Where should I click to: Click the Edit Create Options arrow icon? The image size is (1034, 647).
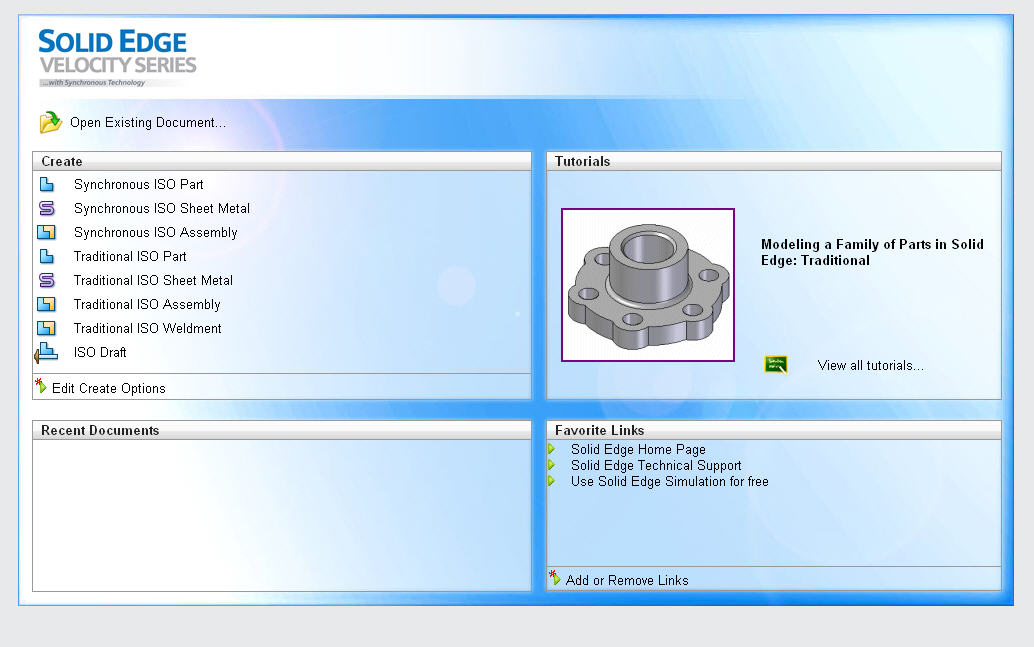41,386
